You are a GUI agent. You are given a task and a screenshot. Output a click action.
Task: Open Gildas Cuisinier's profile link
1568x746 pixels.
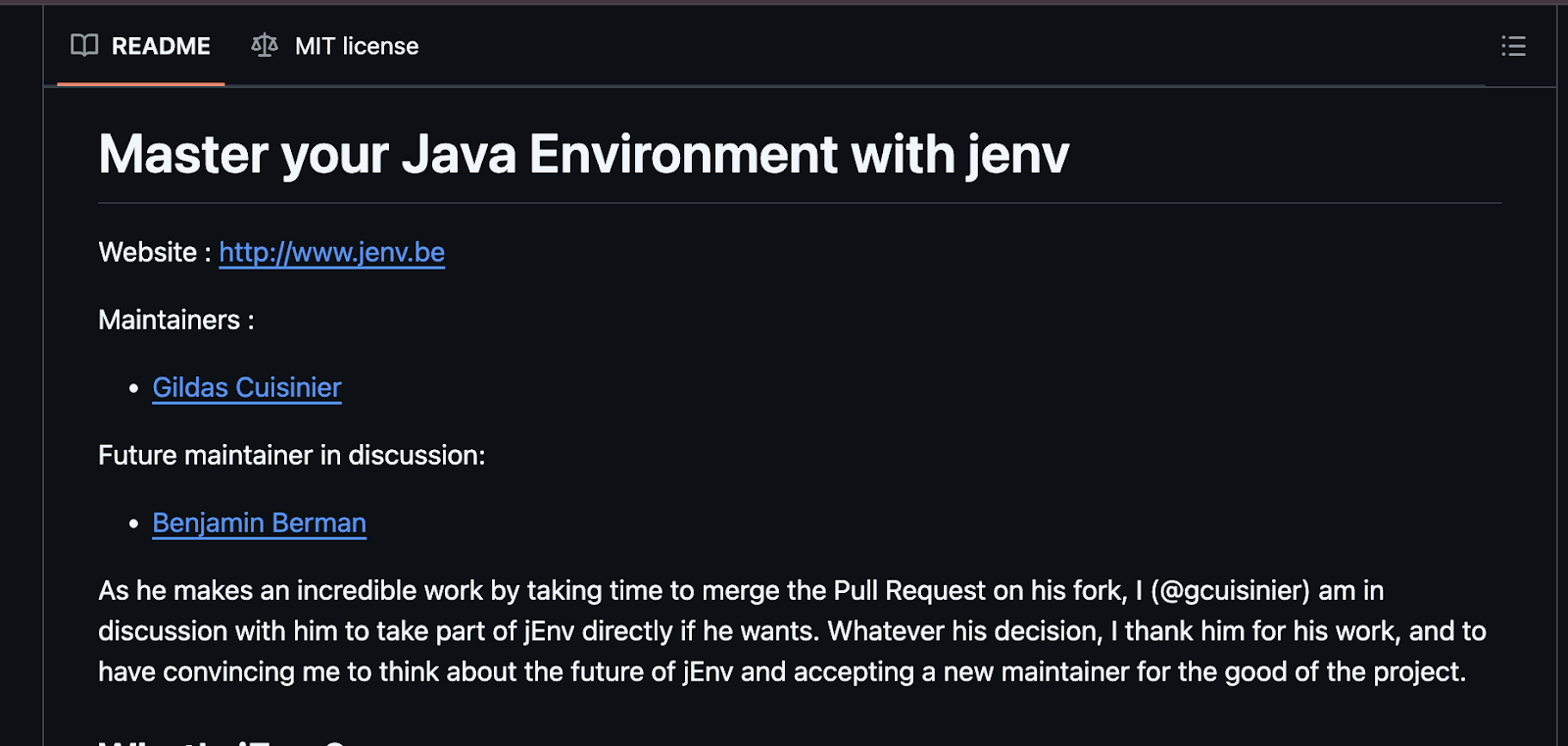point(247,388)
